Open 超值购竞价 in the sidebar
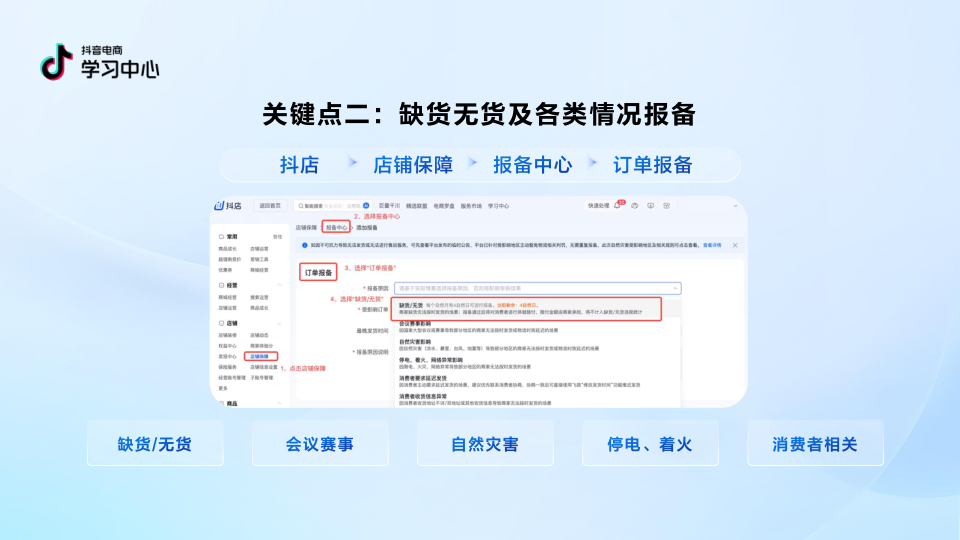 (x=229, y=260)
